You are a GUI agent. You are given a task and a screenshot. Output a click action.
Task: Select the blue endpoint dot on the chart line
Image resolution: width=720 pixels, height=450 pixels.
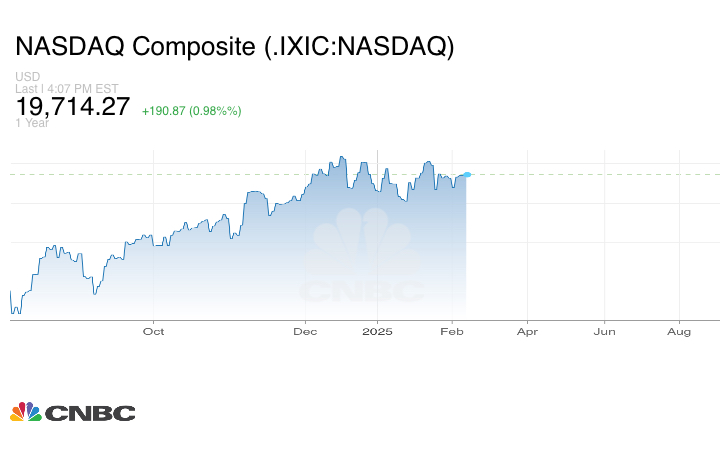tap(467, 174)
